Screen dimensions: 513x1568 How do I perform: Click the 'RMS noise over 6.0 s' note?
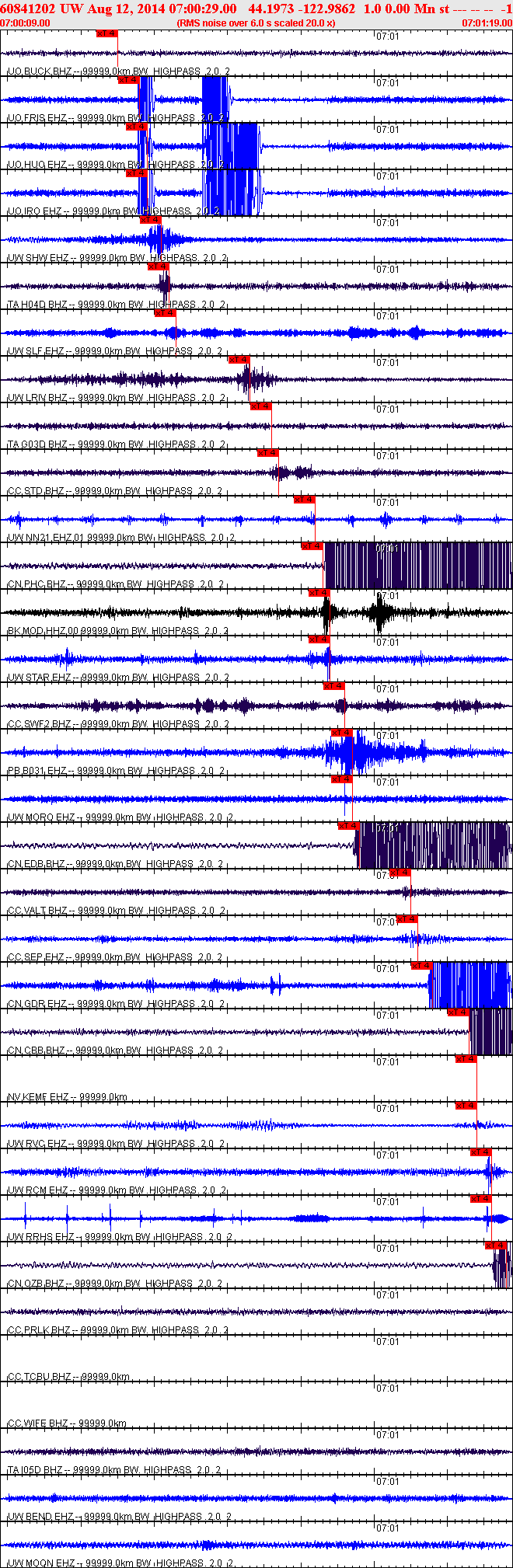click(256, 23)
